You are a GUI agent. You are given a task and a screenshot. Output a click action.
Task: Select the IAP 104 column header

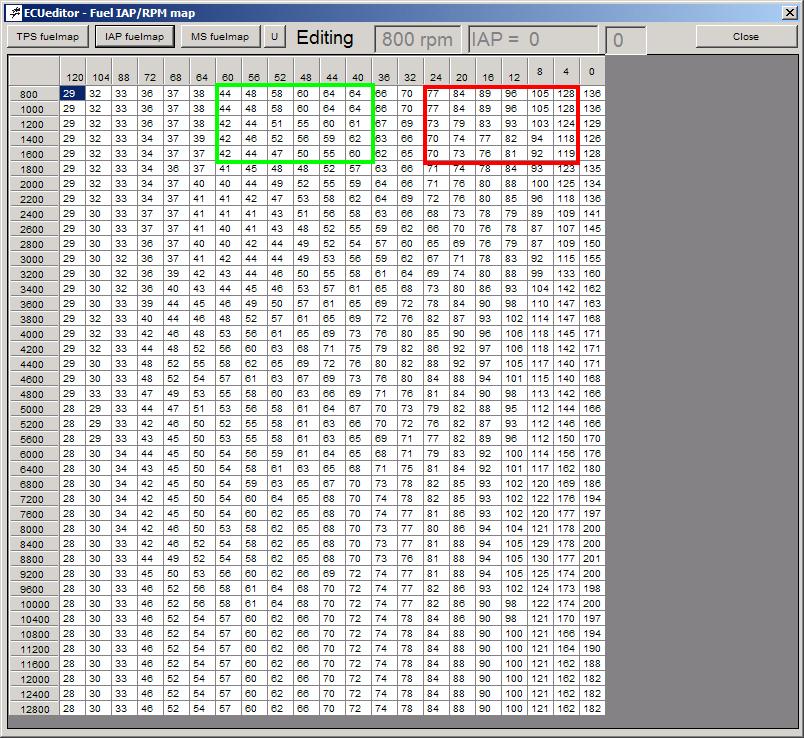pos(99,71)
